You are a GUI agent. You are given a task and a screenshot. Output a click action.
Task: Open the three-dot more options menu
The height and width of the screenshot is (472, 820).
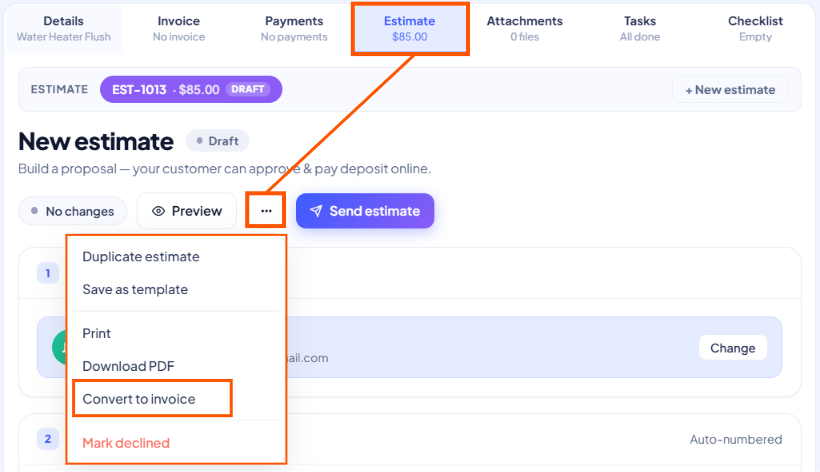[266, 211]
